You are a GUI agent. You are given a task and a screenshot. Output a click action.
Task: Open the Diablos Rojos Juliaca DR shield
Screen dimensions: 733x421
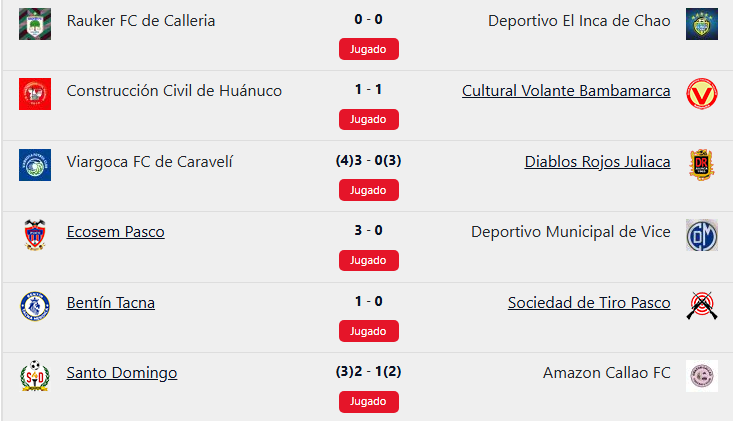pyautogui.click(x=702, y=165)
